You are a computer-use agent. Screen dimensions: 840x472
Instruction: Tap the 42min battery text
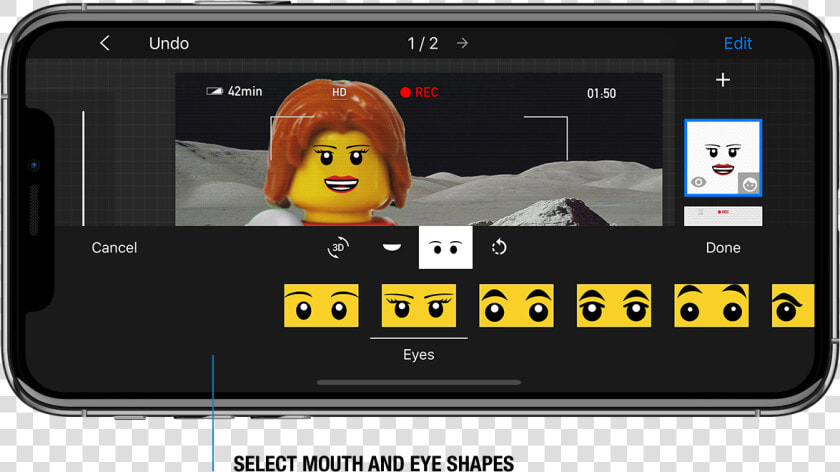[x=245, y=91]
